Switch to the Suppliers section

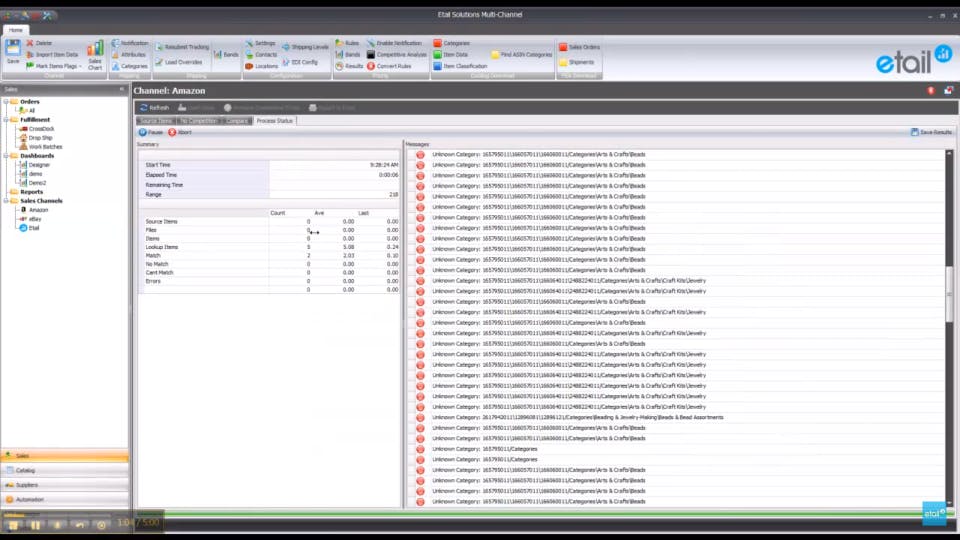64,485
